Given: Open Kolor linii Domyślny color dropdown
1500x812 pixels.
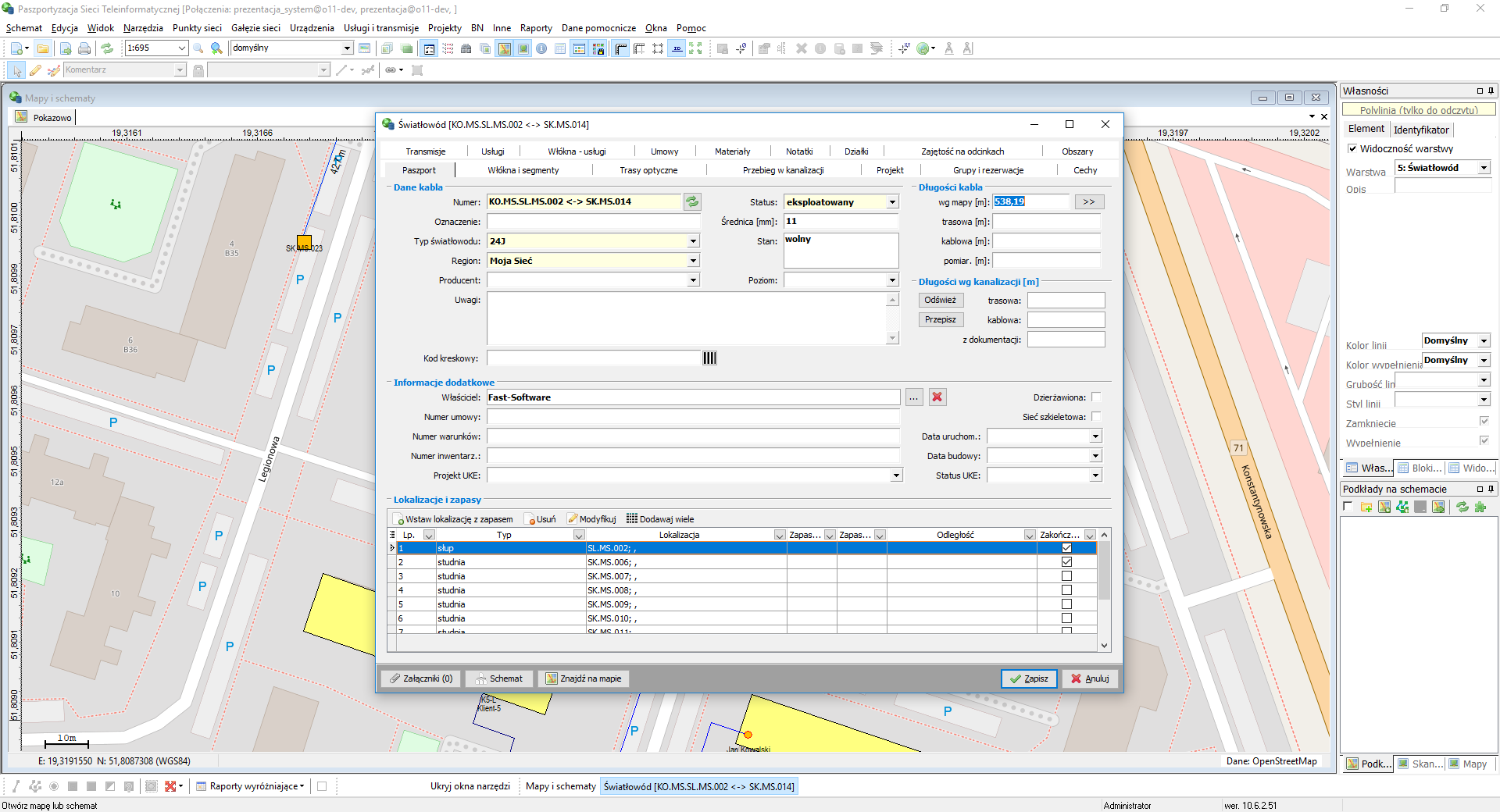Looking at the screenshot, I should coord(1484,341).
